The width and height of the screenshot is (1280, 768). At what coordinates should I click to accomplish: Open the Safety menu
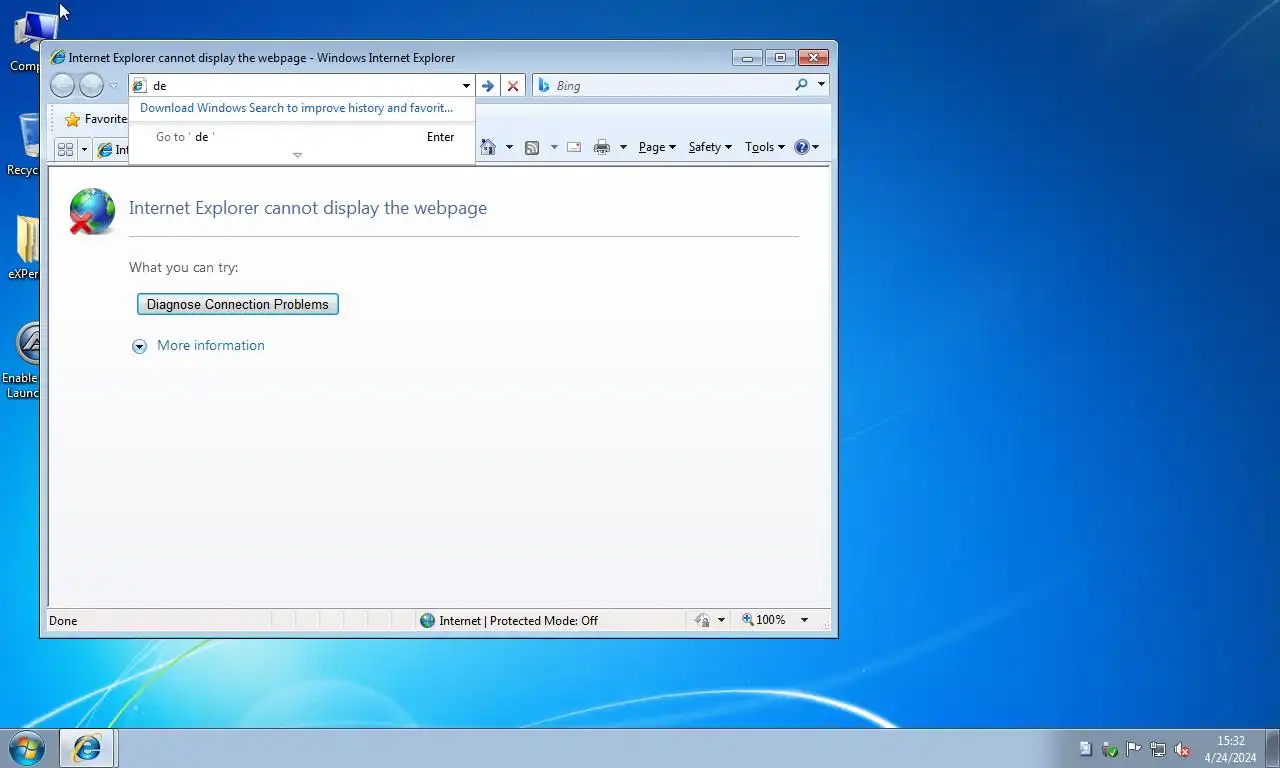710,147
